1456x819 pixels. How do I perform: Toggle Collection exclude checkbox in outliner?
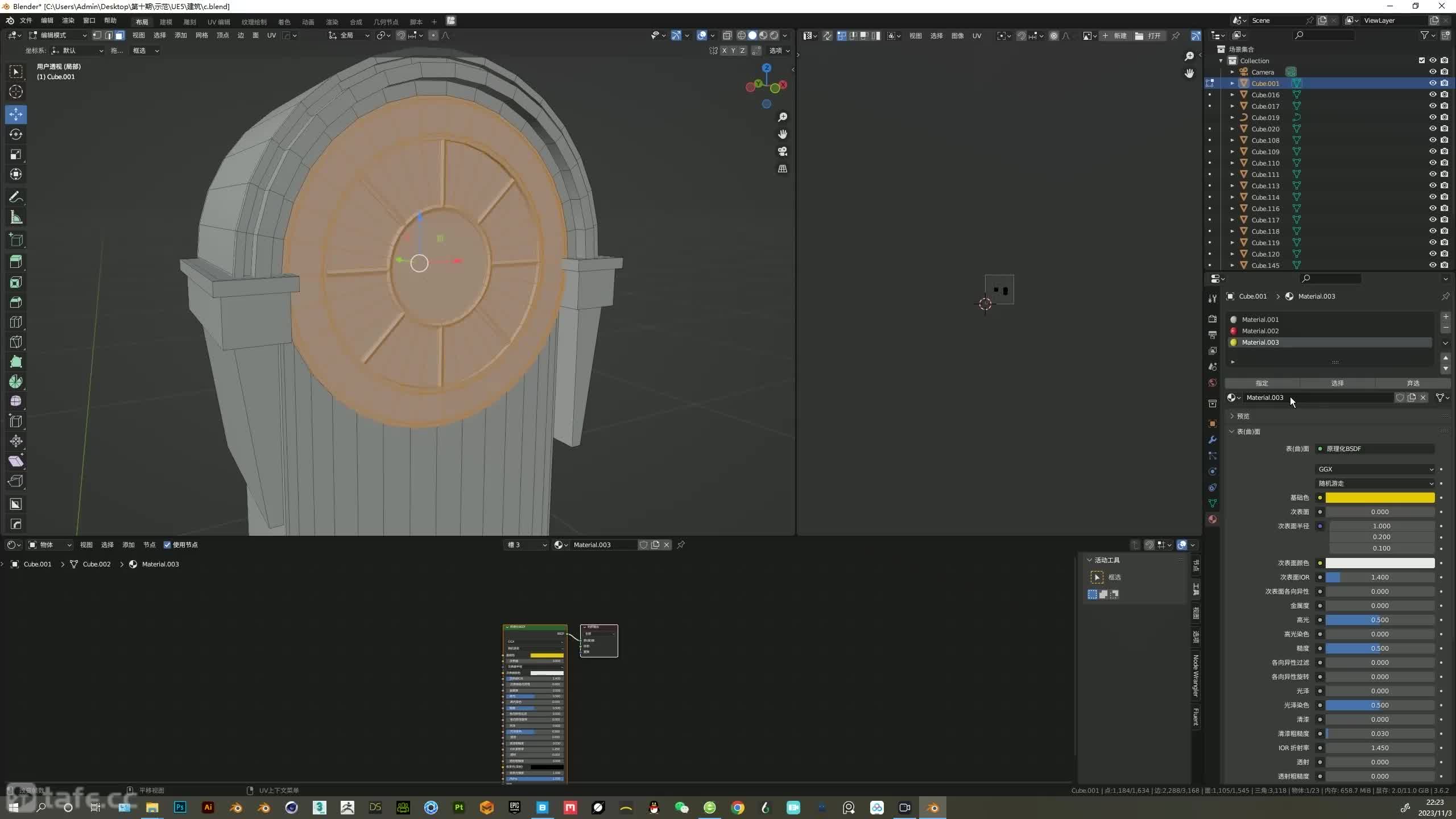point(1422,60)
